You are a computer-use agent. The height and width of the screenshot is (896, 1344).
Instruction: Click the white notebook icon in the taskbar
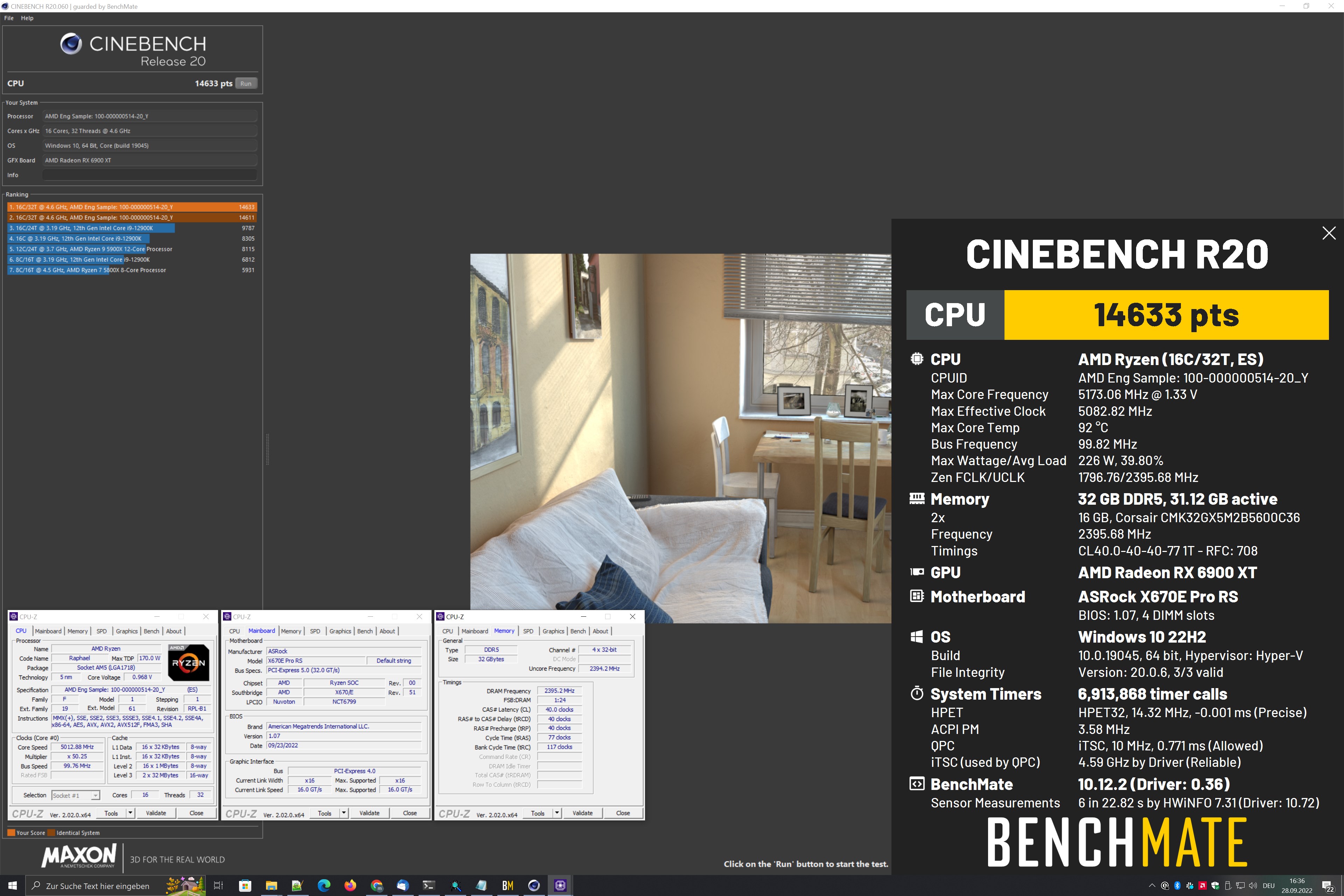[481, 885]
